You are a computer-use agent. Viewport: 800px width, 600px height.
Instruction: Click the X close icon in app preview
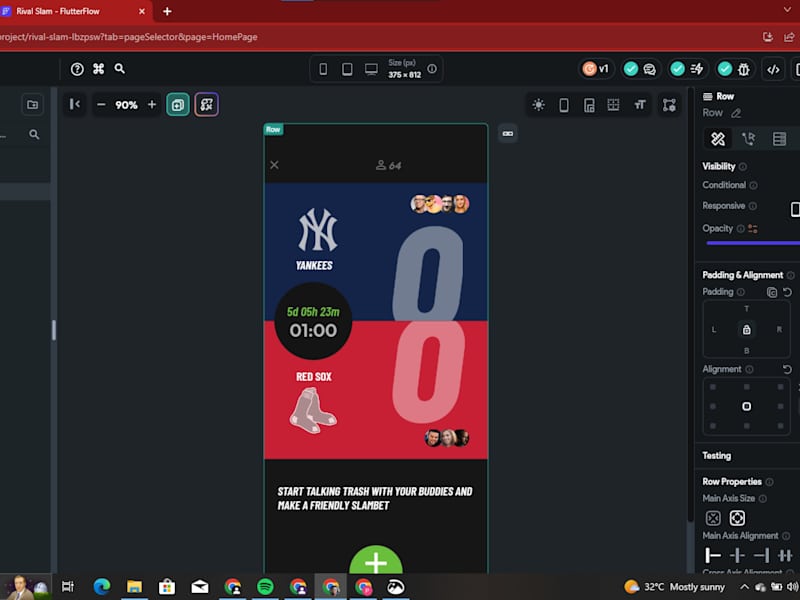coord(274,165)
